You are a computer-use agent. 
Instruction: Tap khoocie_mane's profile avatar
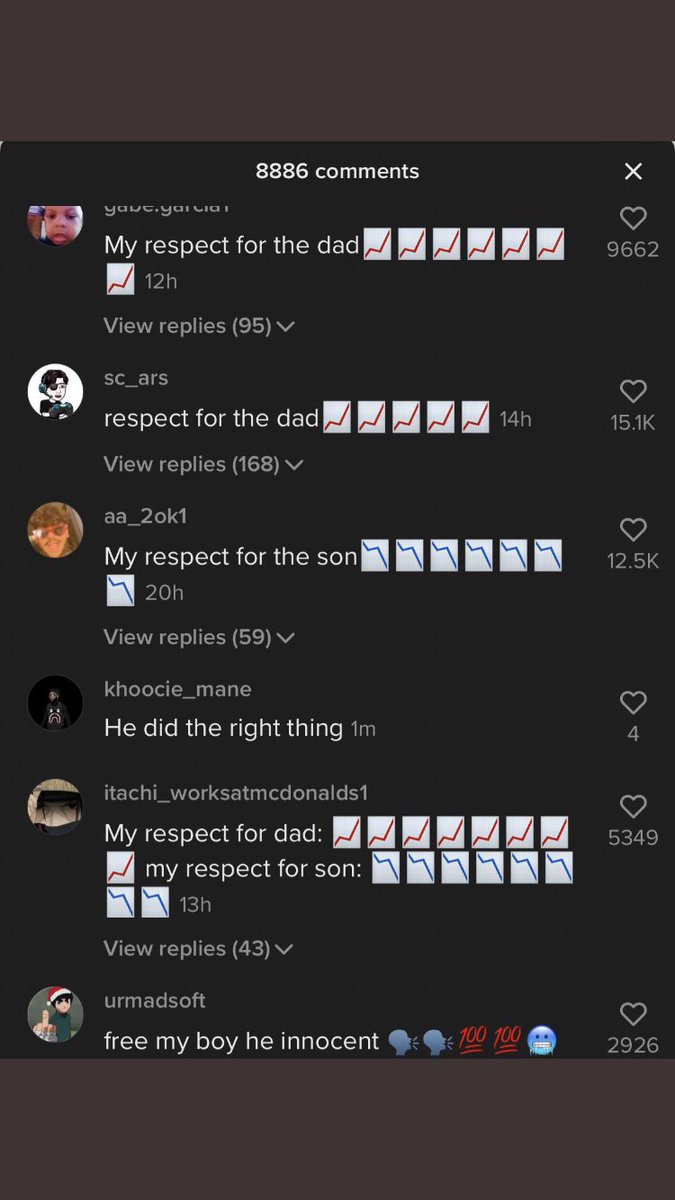[x=55, y=703]
